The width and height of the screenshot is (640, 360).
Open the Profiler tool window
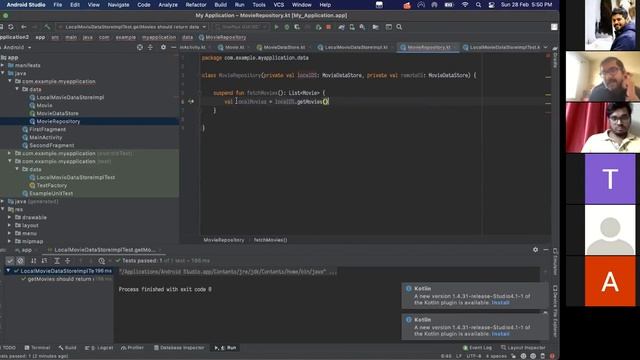133,348
